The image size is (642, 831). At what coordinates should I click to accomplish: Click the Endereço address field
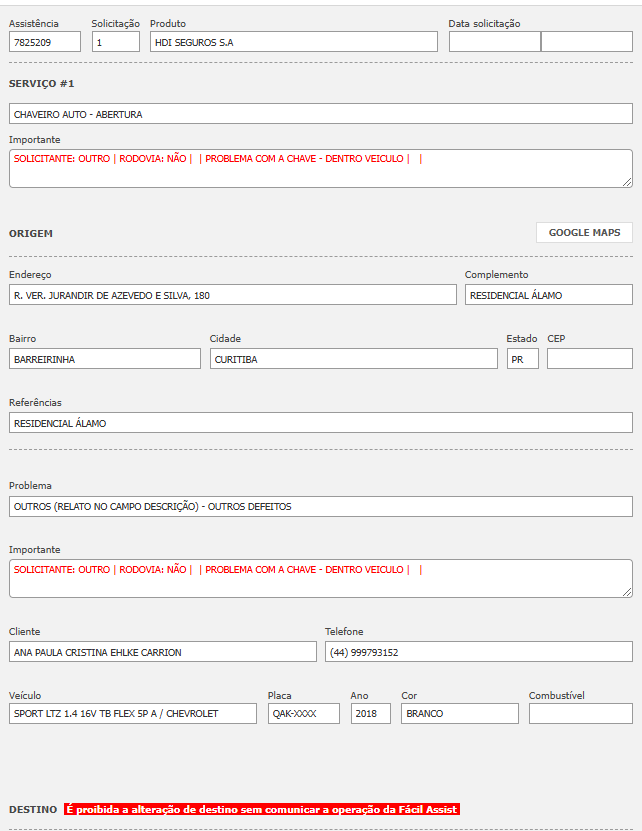pyautogui.click(x=233, y=295)
